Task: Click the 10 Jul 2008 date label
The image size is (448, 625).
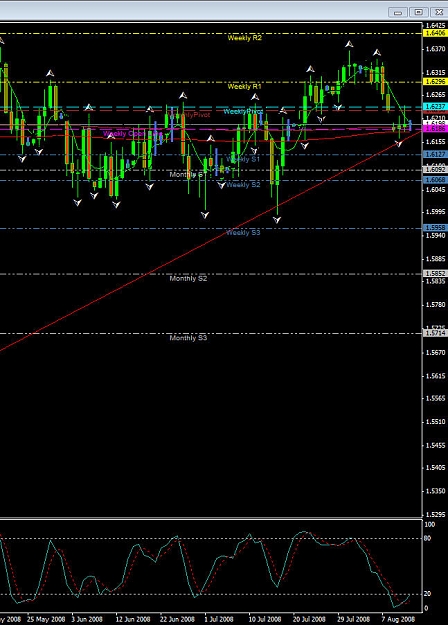Action: point(265,619)
